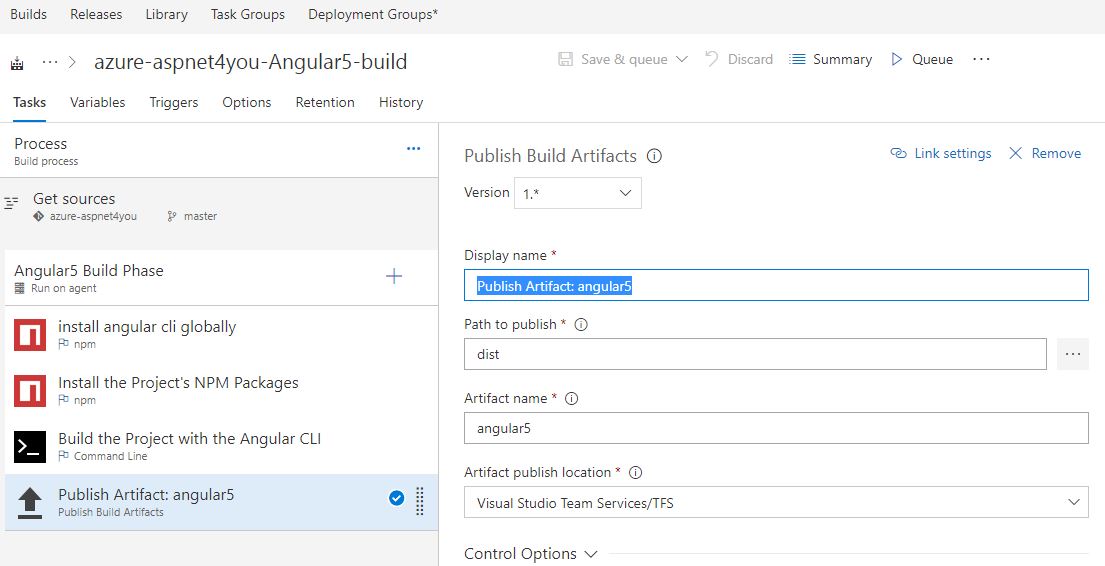Click the Queue play icon
The width and height of the screenshot is (1105, 566).
coord(896,59)
